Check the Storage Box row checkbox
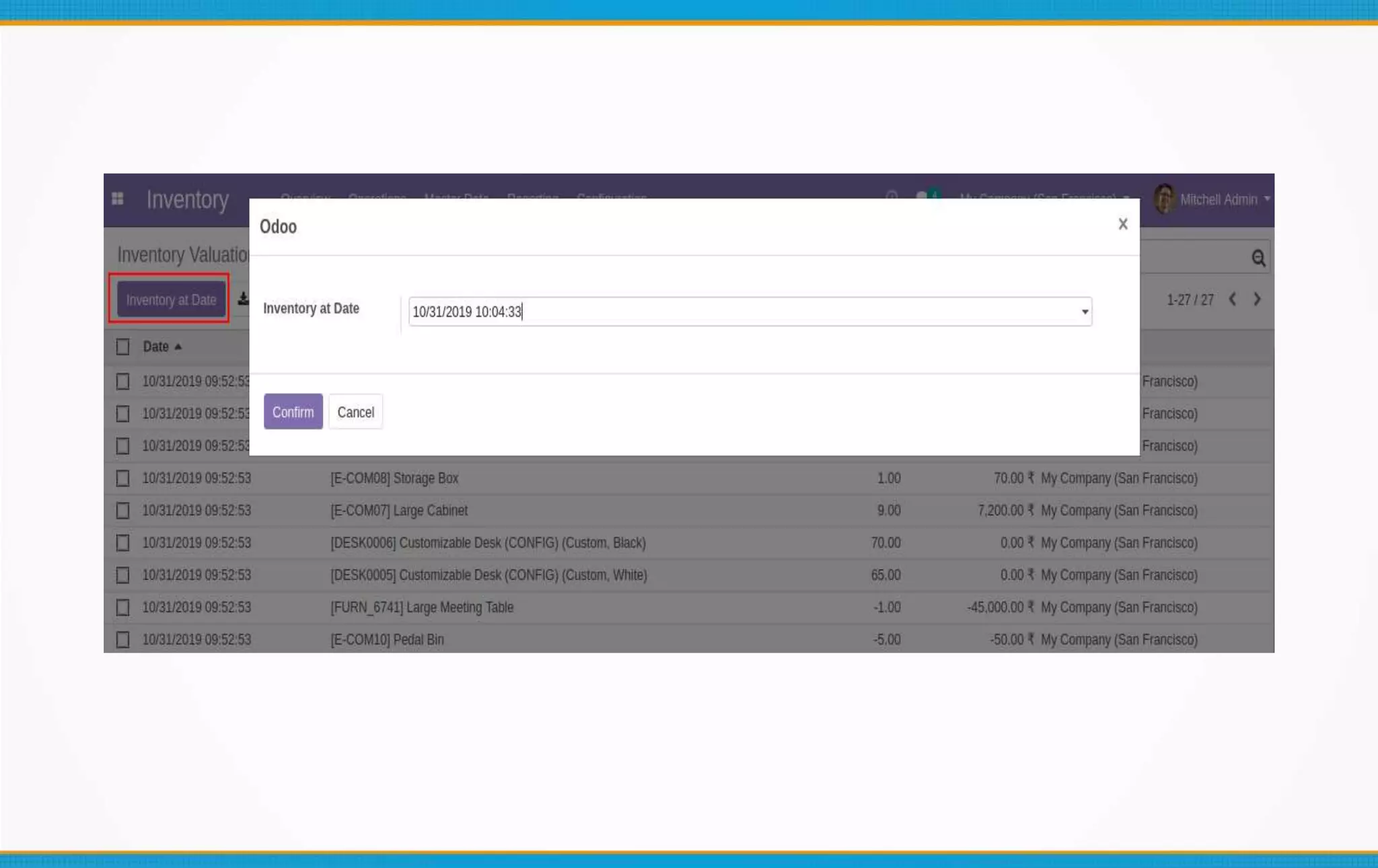The width and height of the screenshot is (1378, 868). tap(122, 478)
